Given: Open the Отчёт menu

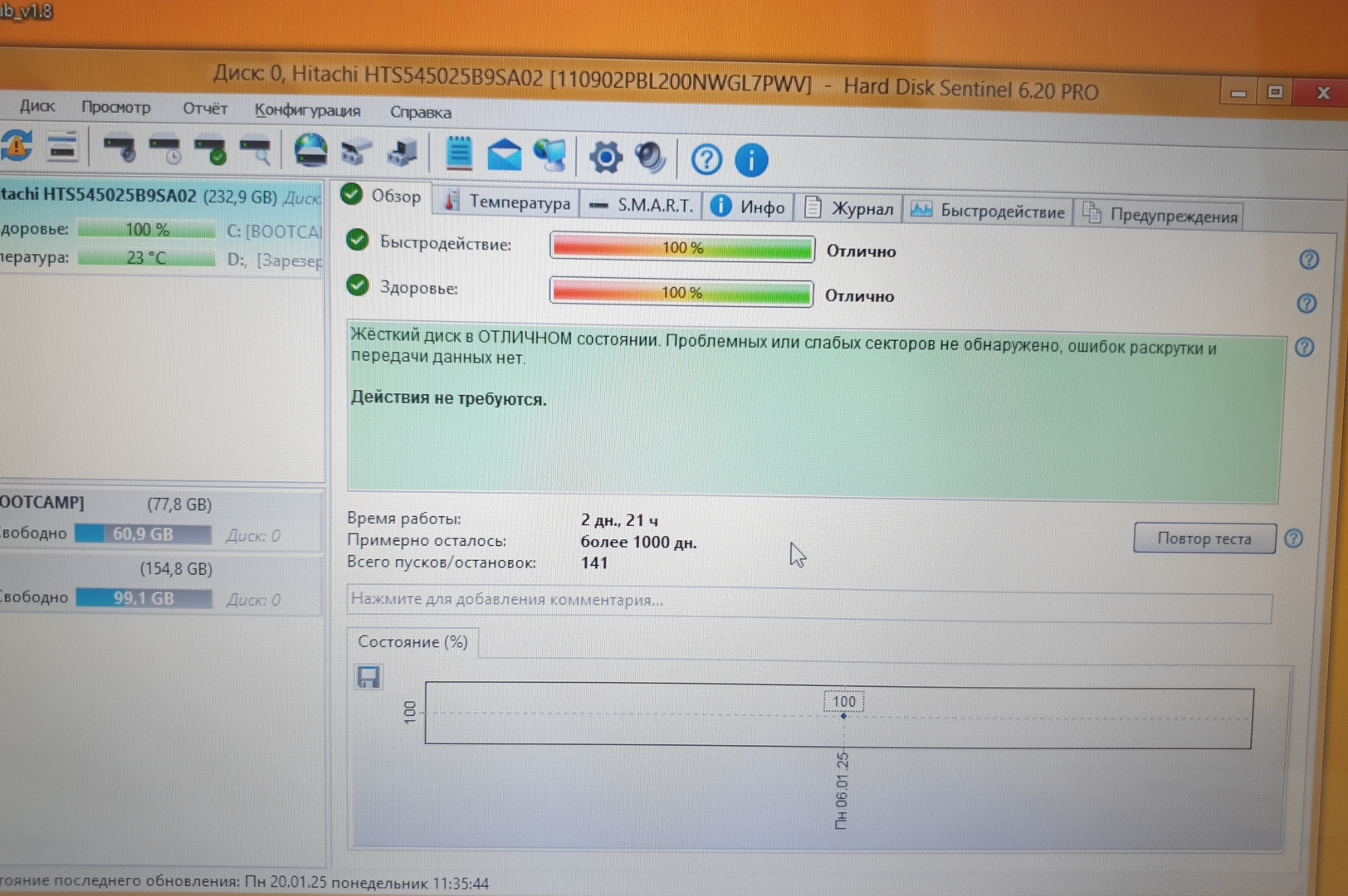Looking at the screenshot, I should [x=205, y=109].
